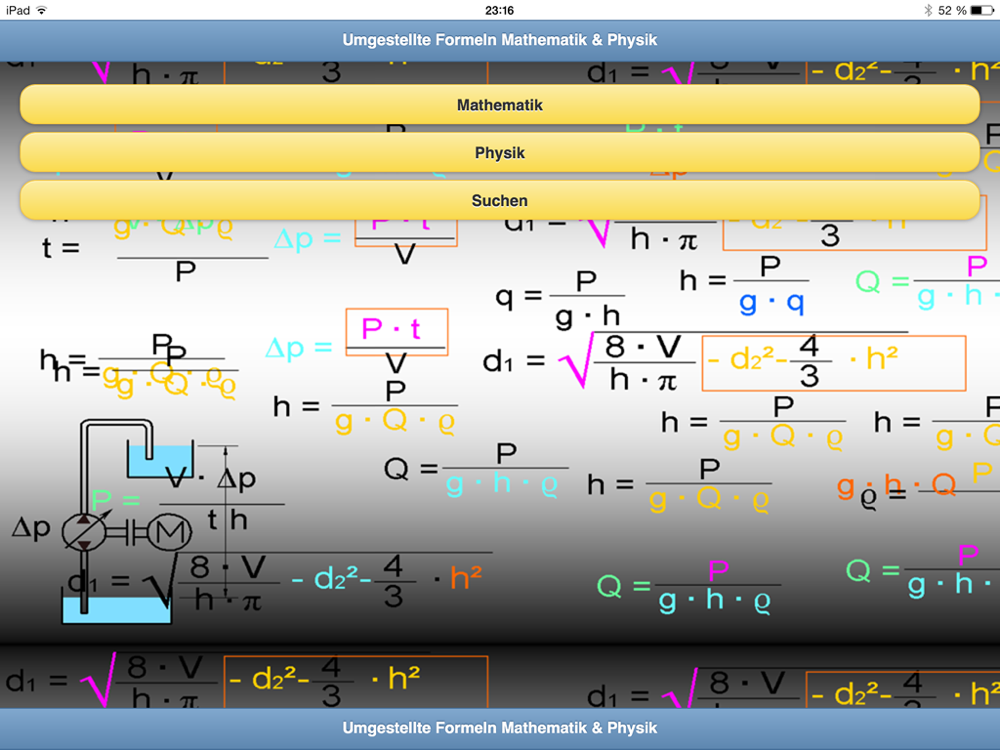Tap the Wi-Fi status icon
Screen dimensions: 1000x750
click(42, 10)
